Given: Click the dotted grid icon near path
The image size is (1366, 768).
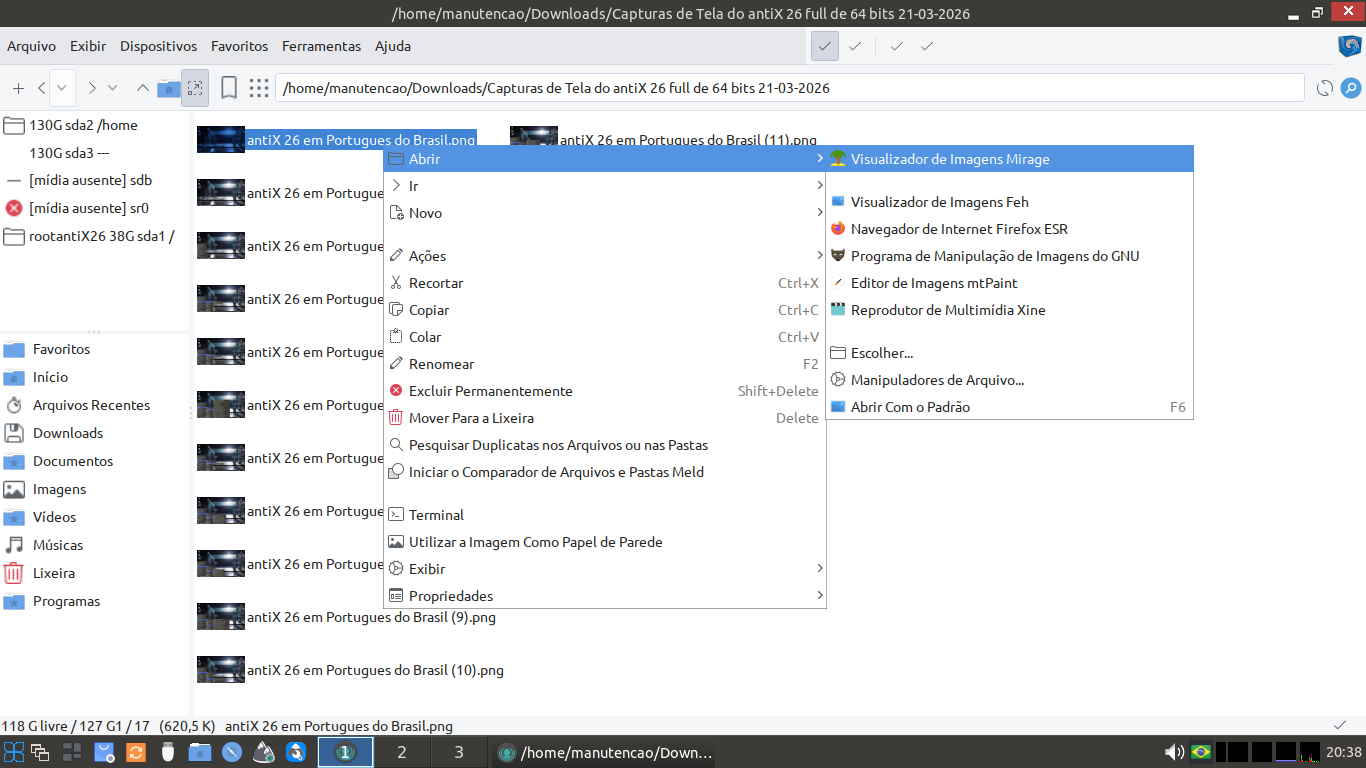Looking at the screenshot, I should 259,88.
